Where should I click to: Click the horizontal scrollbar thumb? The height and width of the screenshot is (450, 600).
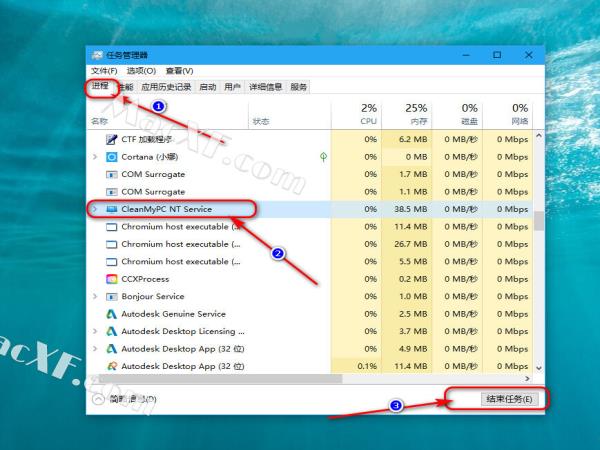coord(220,378)
